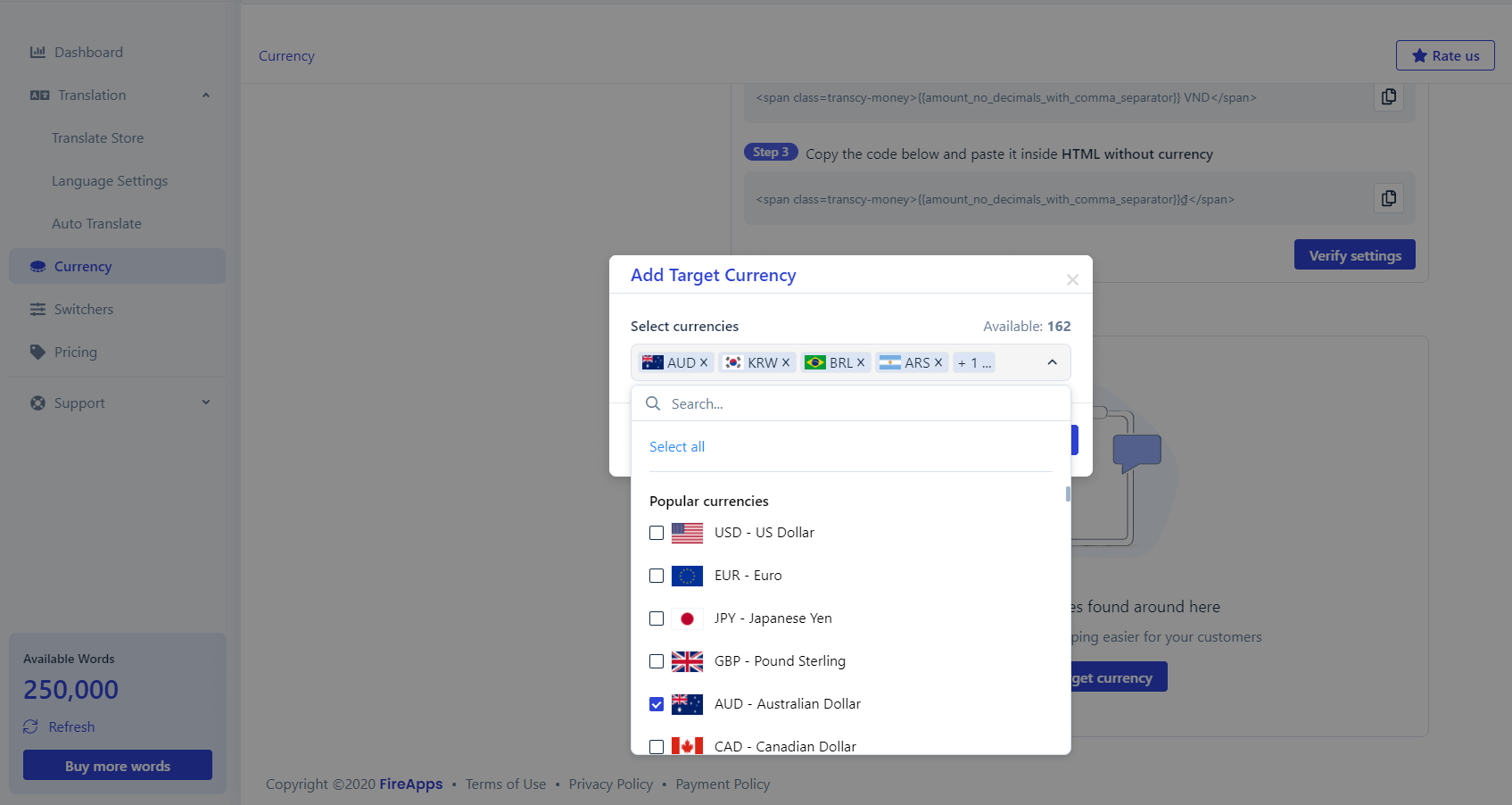Uncheck the AUD - Australian Dollar checkbox
This screenshot has height=805, width=1512.
[657, 704]
